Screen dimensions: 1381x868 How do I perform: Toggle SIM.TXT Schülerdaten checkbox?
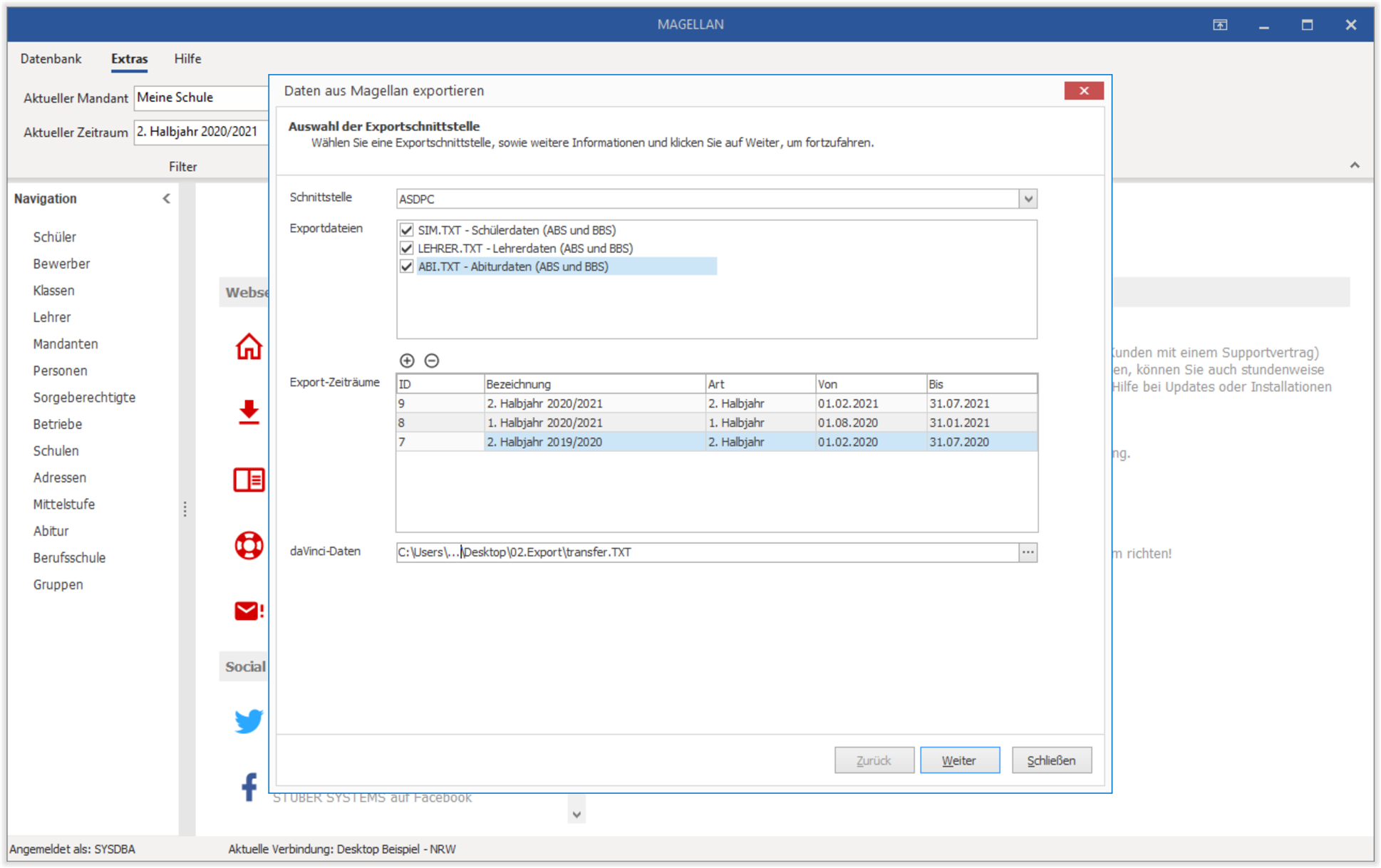[406, 230]
